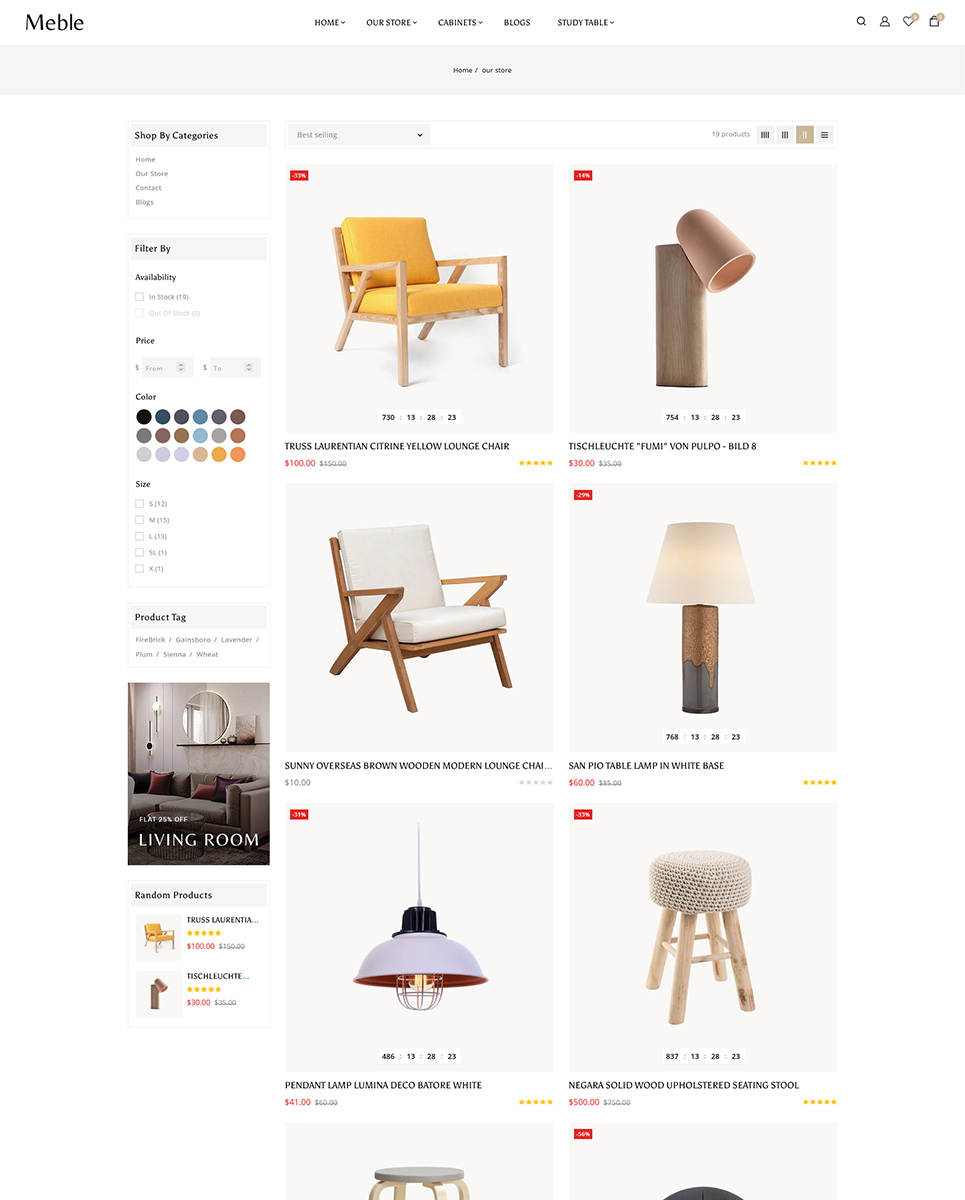Open the Living Room promo banner
Viewport: 965px width, 1200px height.
click(x=199, y=774)
